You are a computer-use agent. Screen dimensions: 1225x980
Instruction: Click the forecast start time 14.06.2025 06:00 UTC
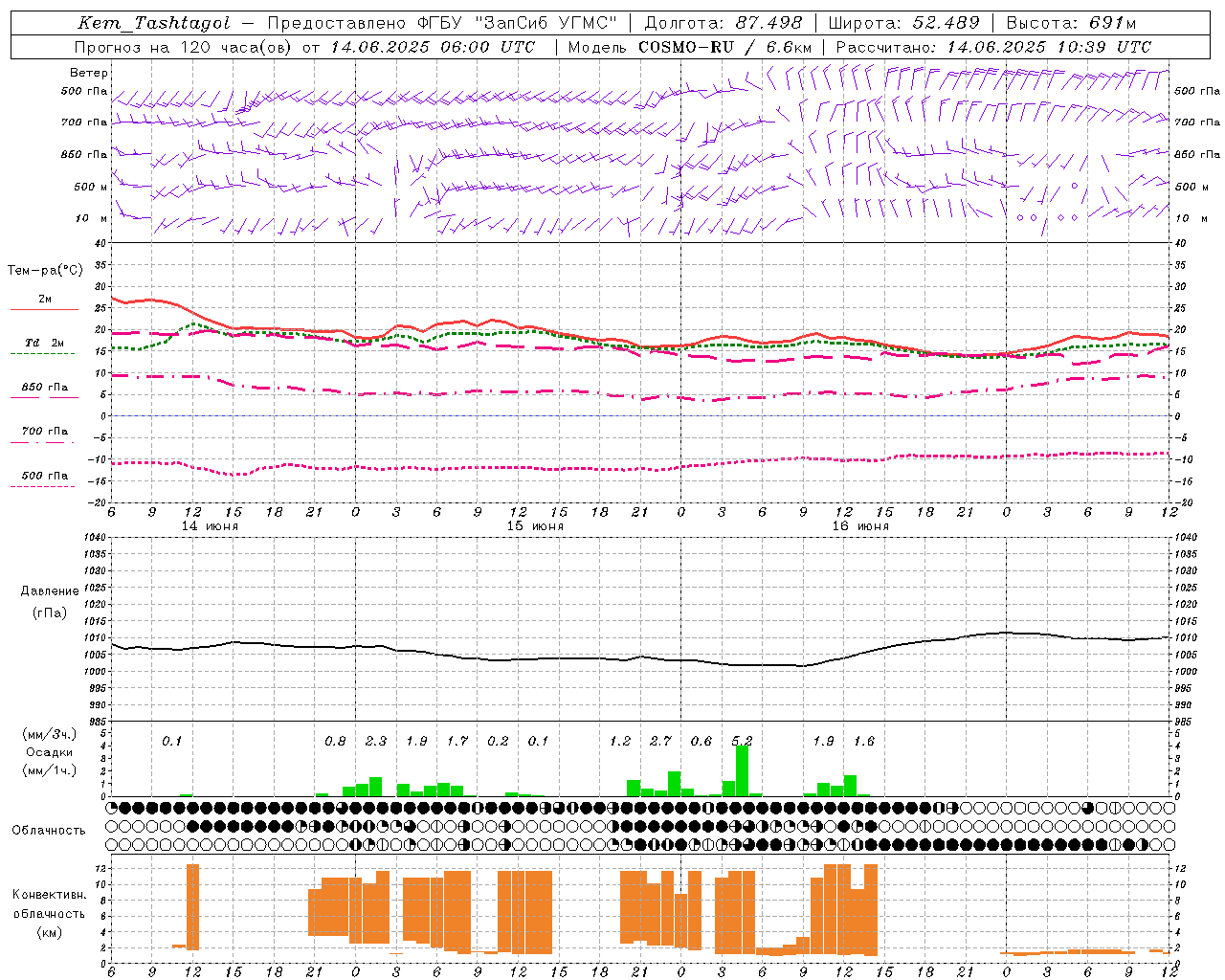pos(433,47)
